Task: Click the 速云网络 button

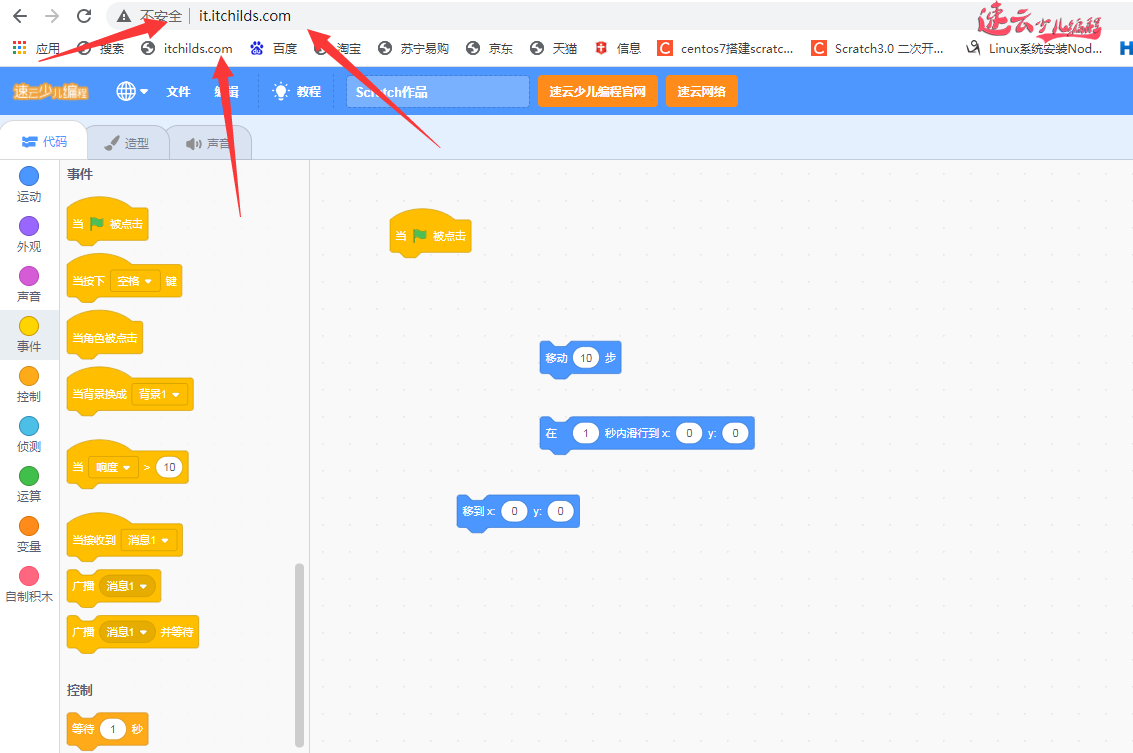Action: pyautogui.click(x=701, y=91)
